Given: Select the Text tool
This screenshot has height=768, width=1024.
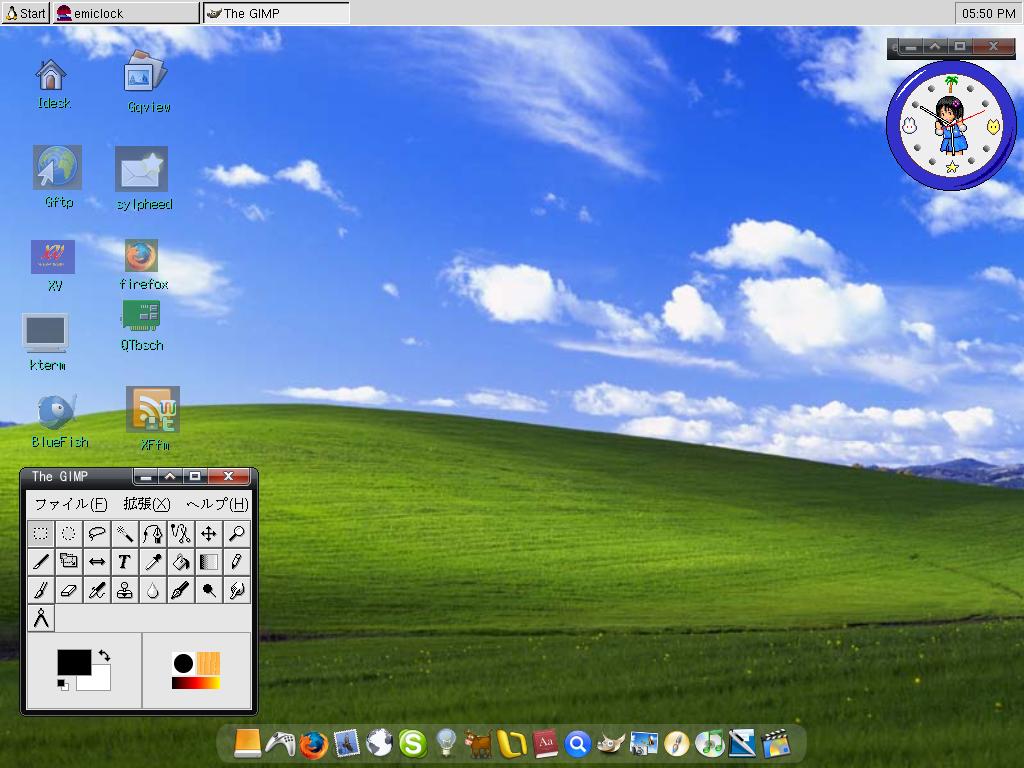Looking at the screenshot, I should (x=125, y=561).
